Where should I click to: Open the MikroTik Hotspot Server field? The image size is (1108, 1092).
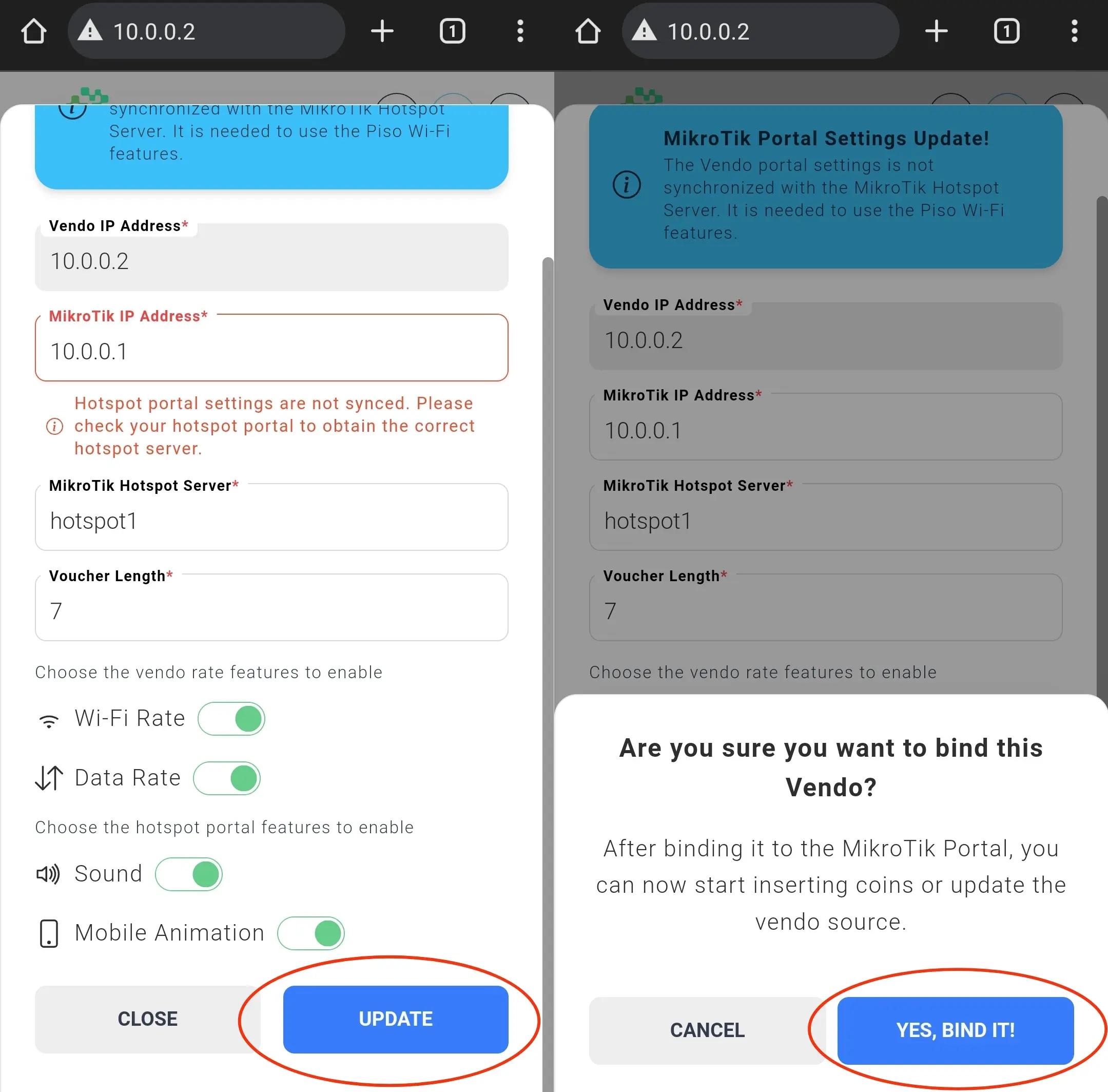276,520
